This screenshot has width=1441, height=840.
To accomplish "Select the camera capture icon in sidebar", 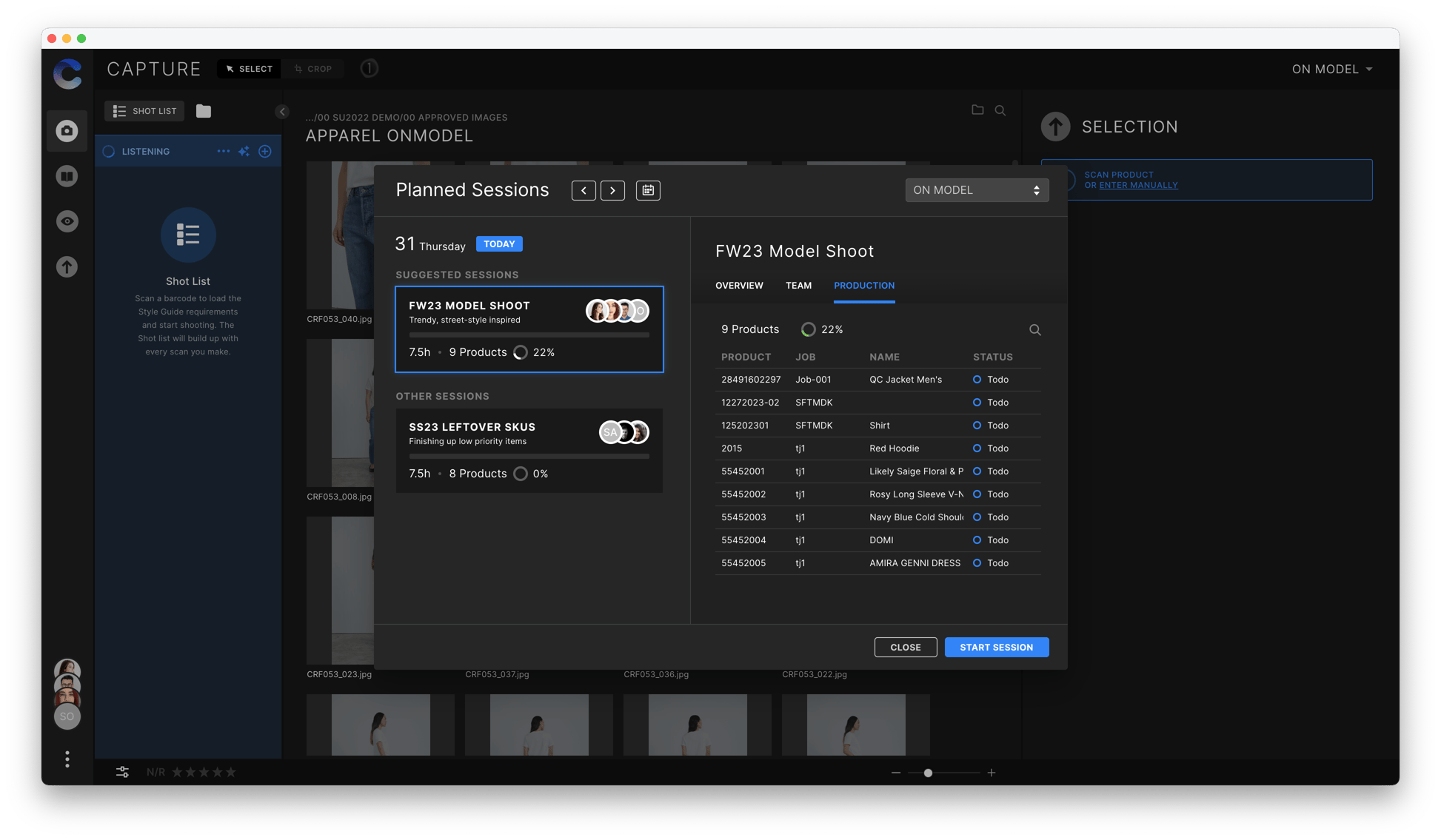I will [x=67, y=131].
